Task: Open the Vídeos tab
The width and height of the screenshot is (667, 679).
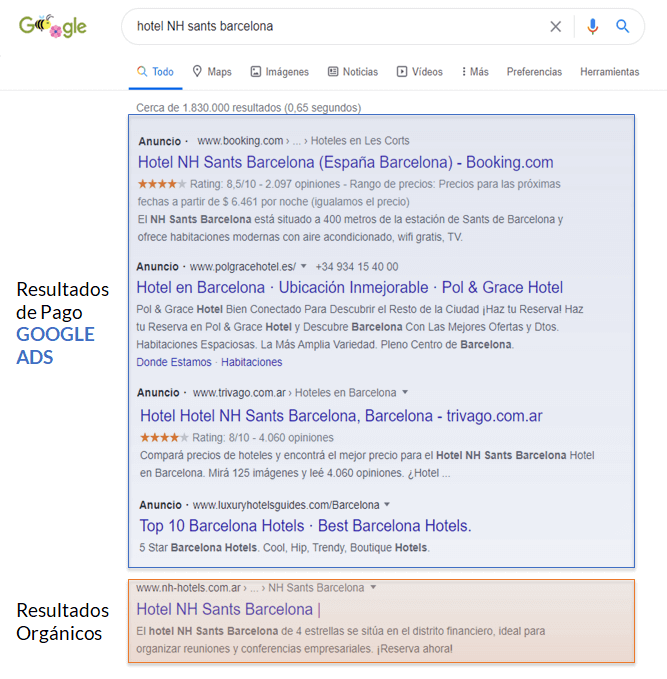Action: [420, 71]
